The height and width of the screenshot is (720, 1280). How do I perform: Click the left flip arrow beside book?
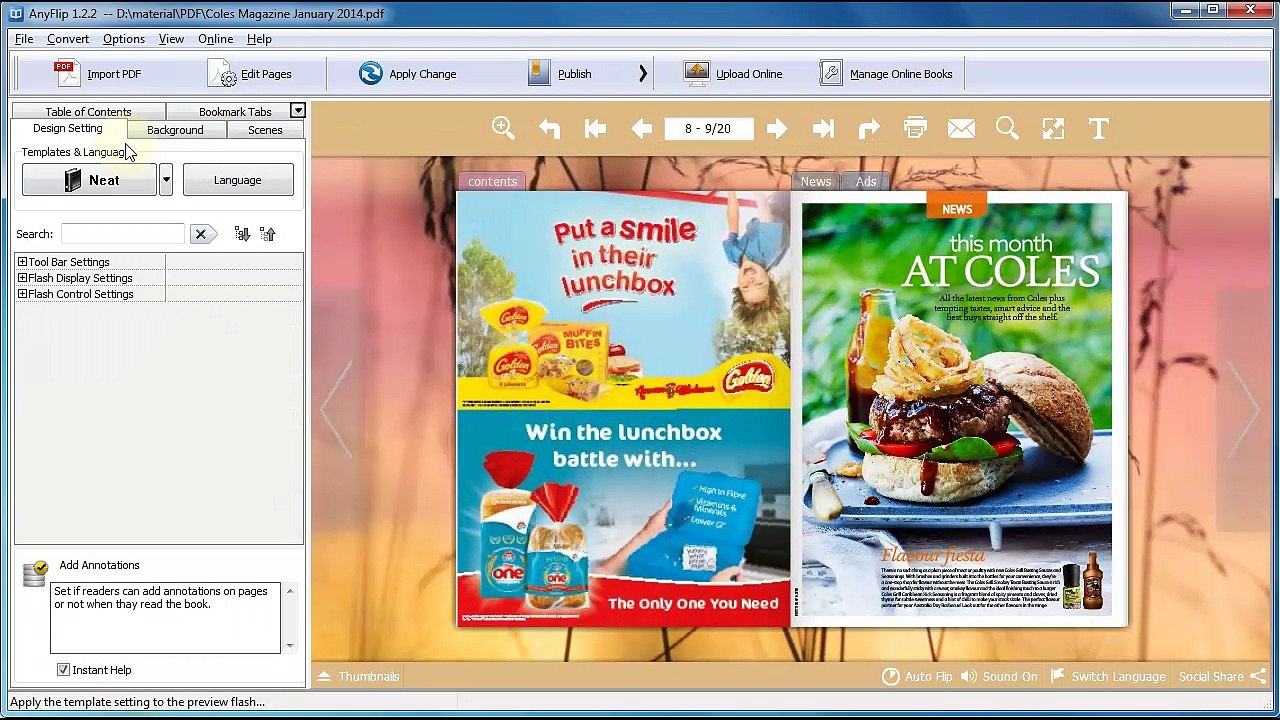337,409
